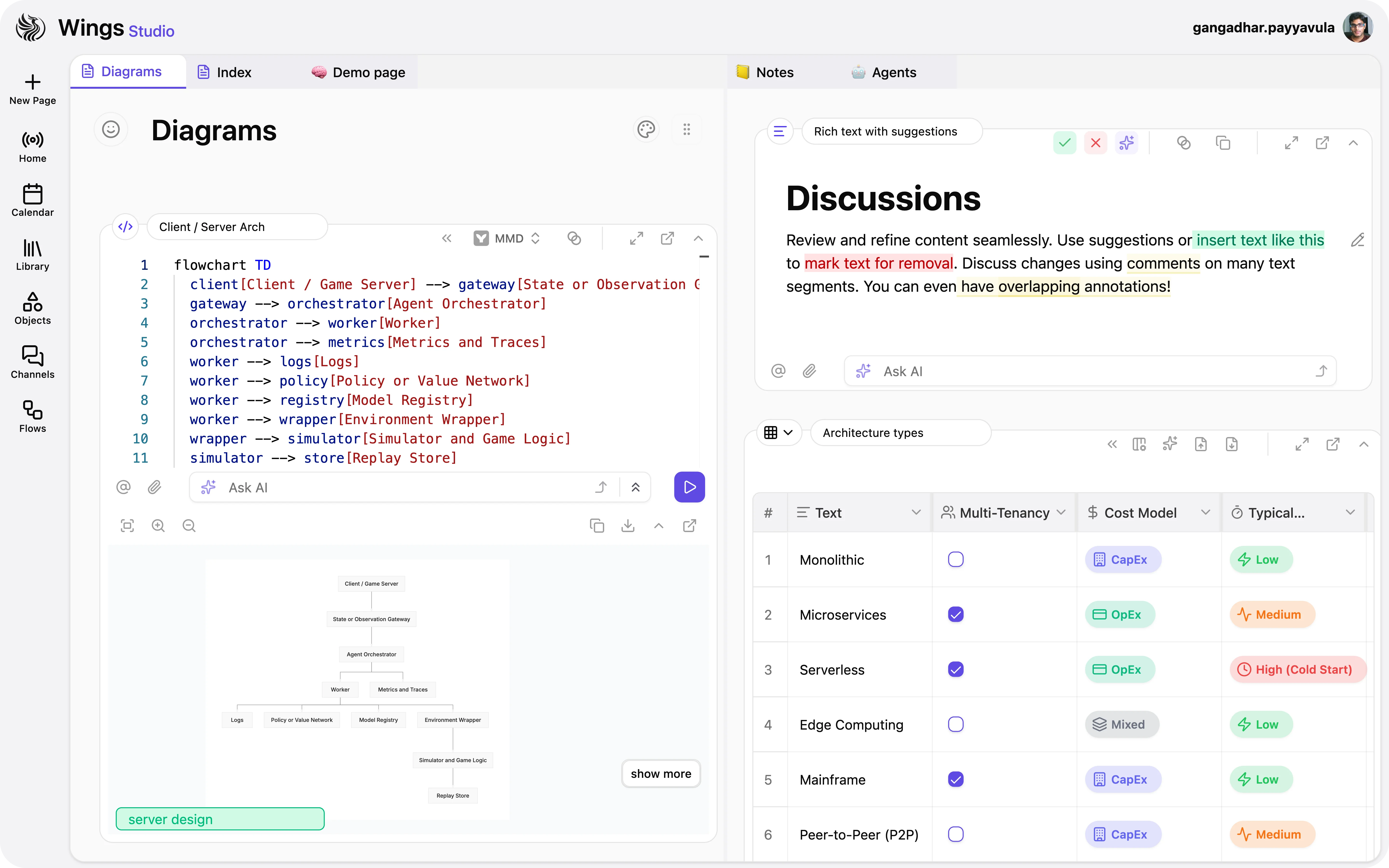This screenshot has width=1389, height=868.
Task: Open diagram preview in external window
Action: pos(690,526)
